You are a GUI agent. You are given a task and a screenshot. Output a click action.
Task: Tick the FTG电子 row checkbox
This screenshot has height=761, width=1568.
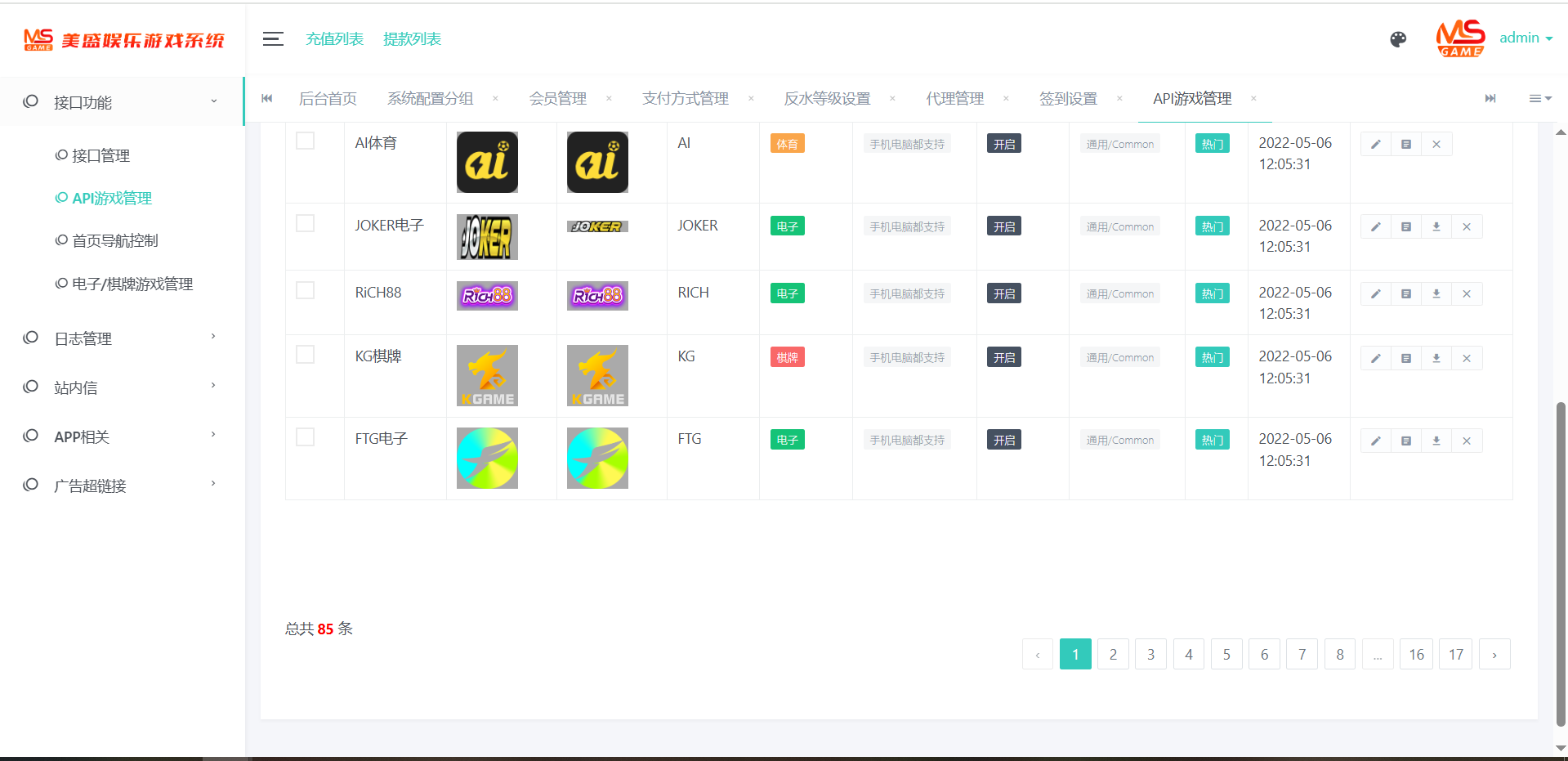[305, 437]
